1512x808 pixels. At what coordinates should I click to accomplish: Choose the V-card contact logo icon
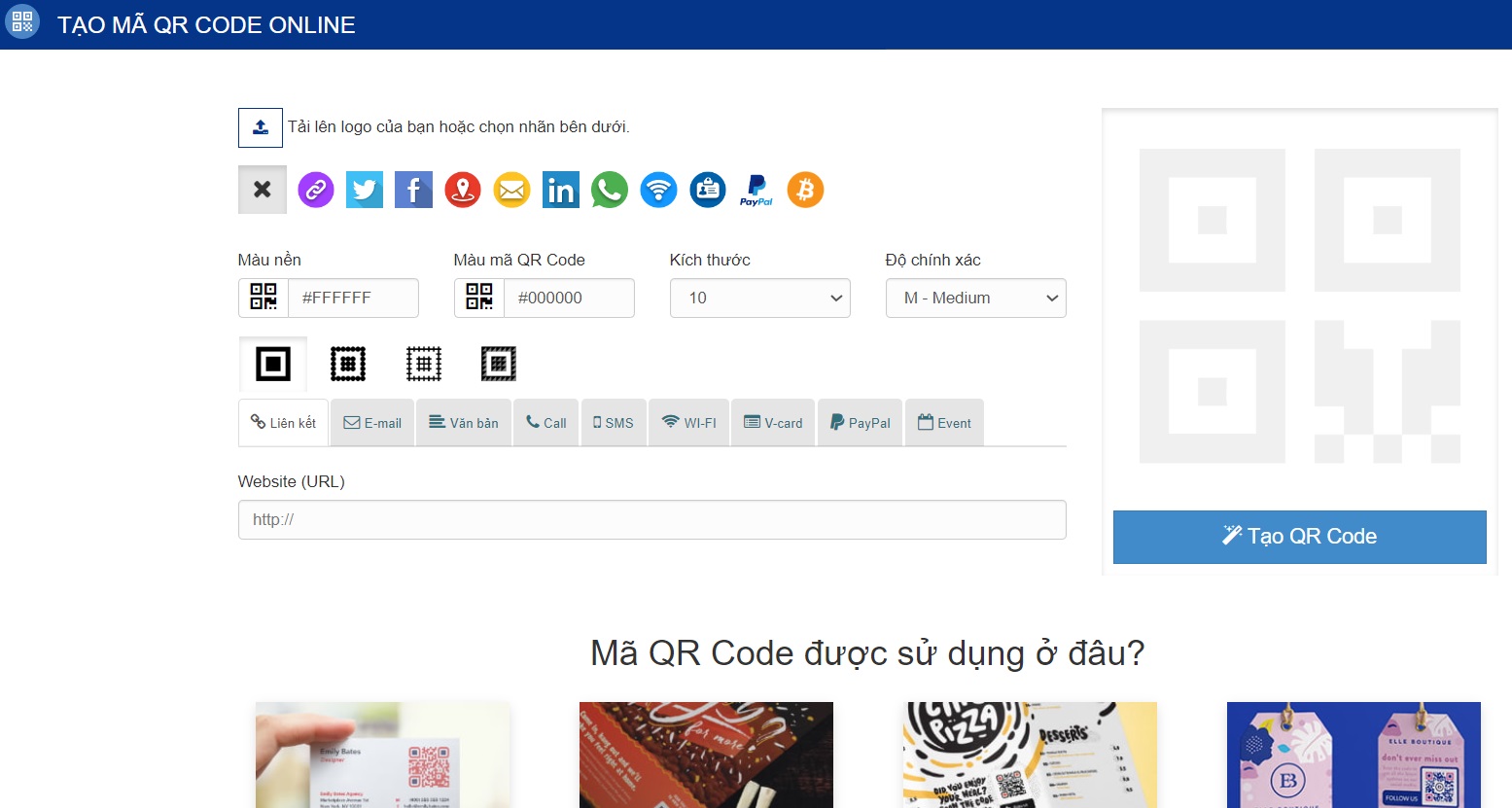[x=708, y=190]
